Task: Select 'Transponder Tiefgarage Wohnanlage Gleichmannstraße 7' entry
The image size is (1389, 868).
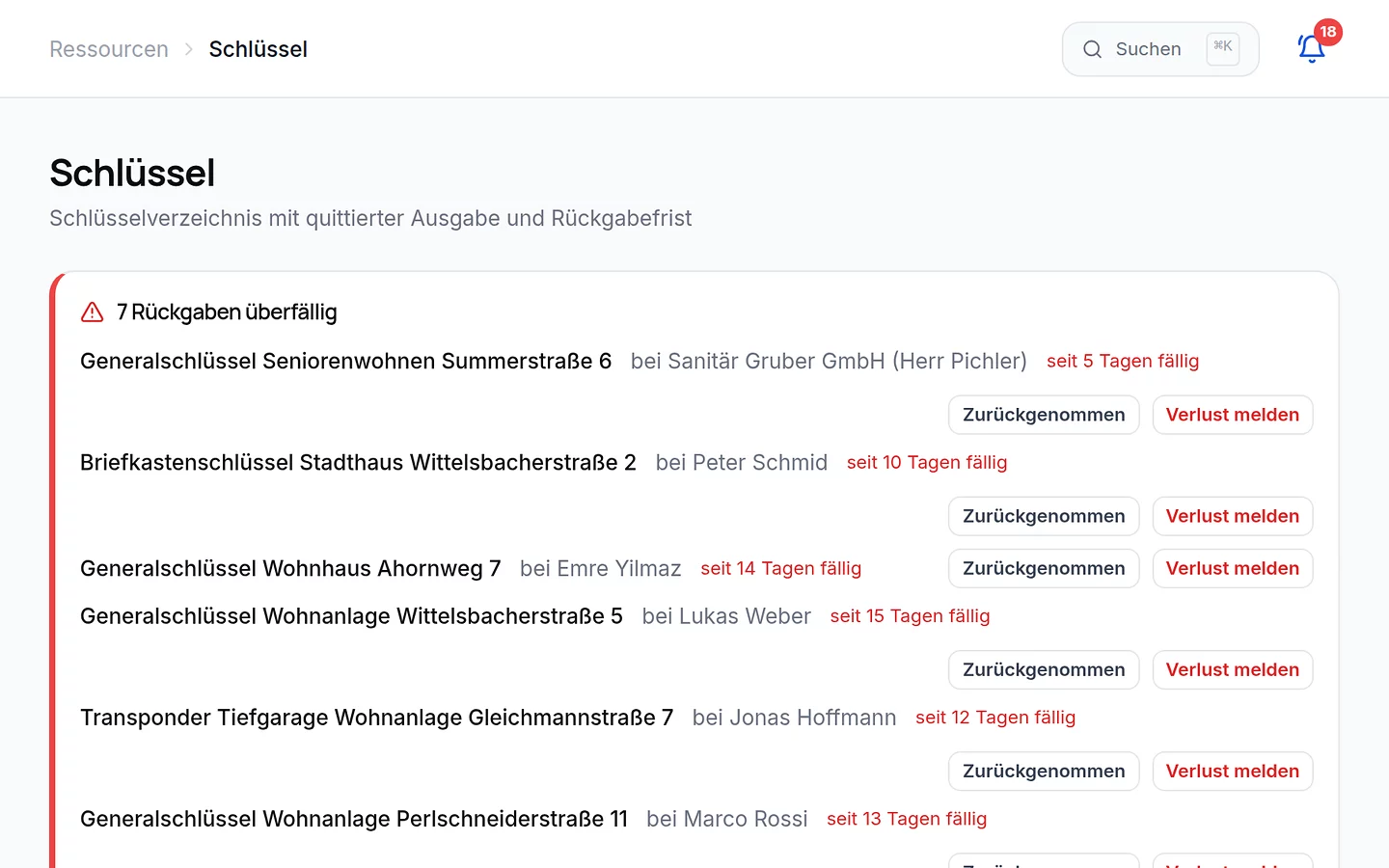Action: tap(376, 718)
